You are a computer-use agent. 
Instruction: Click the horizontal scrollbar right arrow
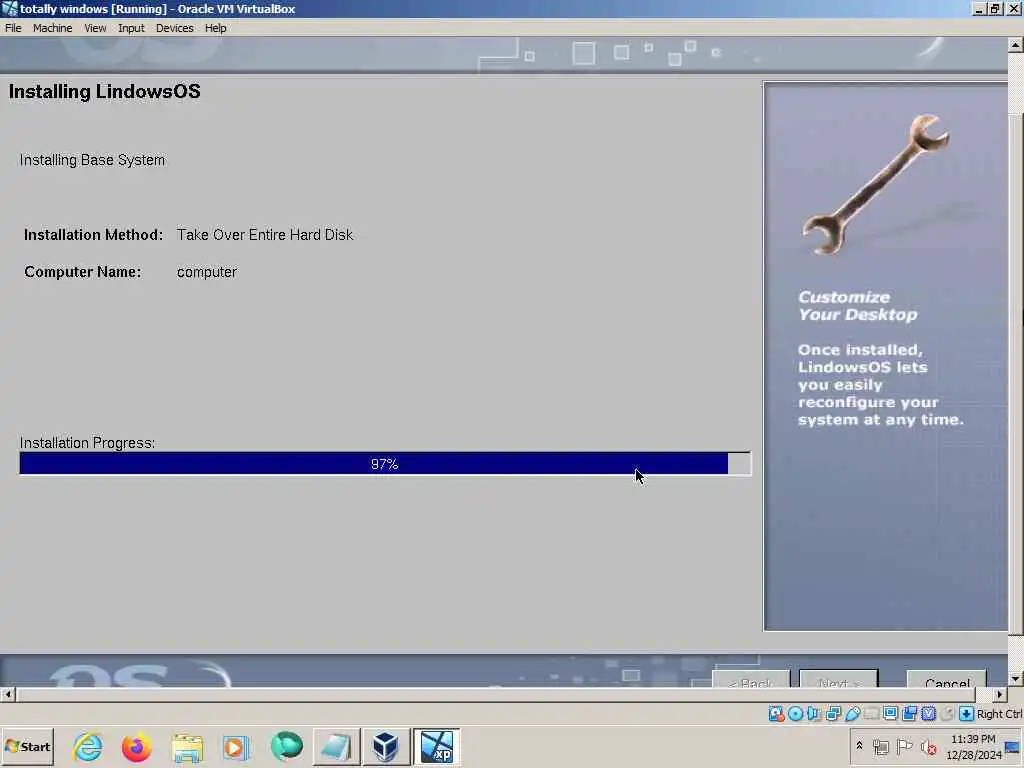999,695
